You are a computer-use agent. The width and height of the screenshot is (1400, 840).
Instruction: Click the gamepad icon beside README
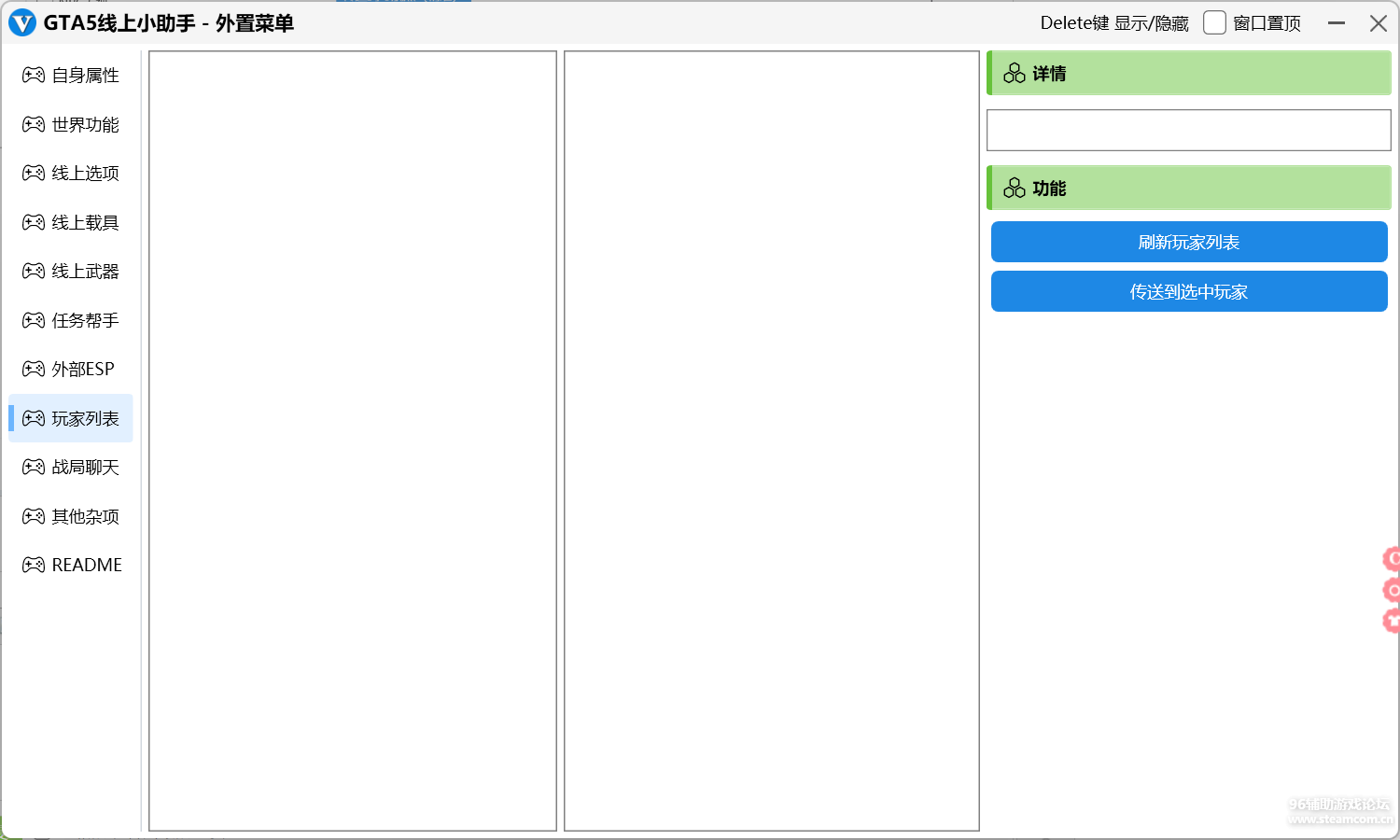click(34, 566)
